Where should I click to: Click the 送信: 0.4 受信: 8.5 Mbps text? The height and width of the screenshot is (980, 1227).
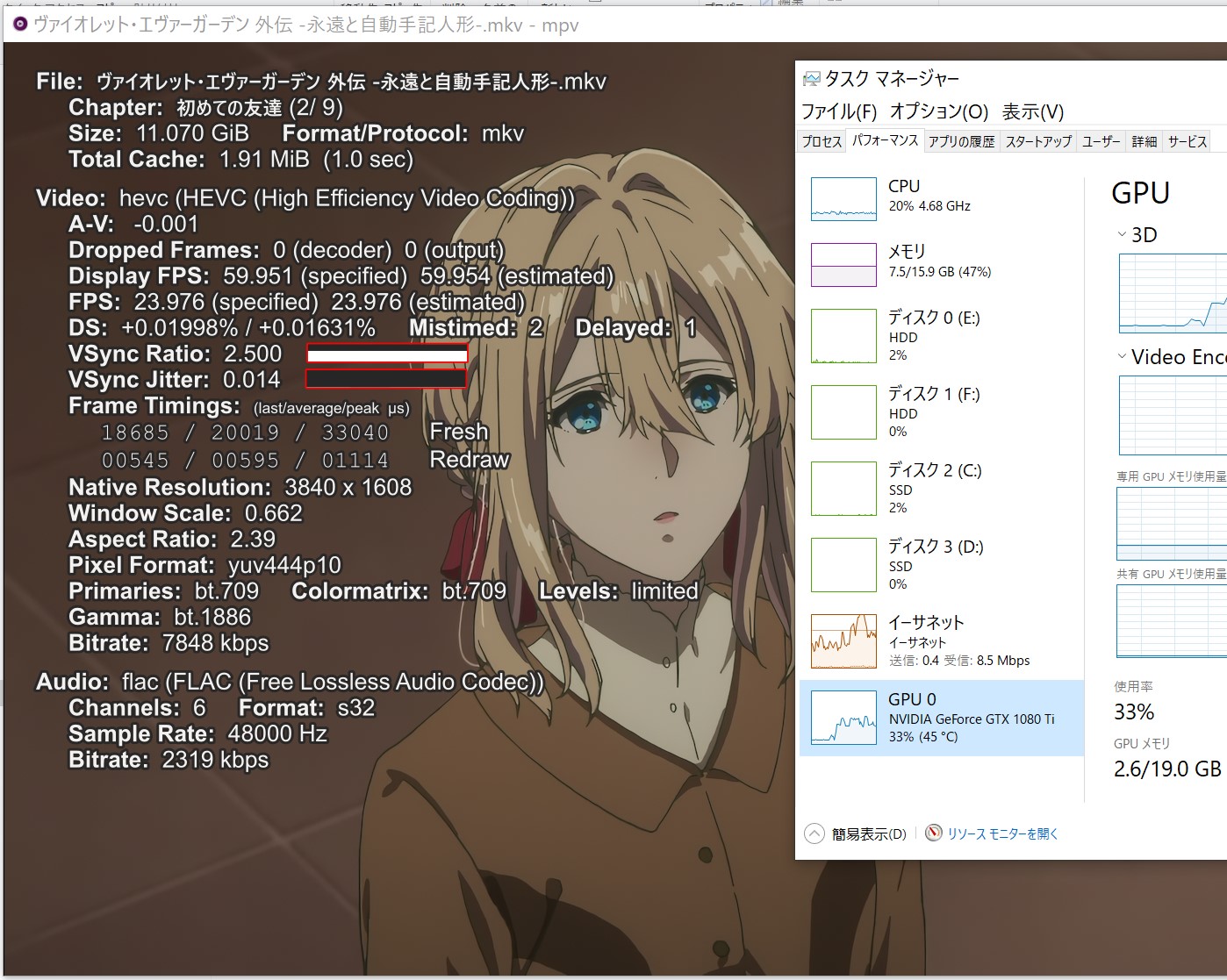click(x=959, y=661)
